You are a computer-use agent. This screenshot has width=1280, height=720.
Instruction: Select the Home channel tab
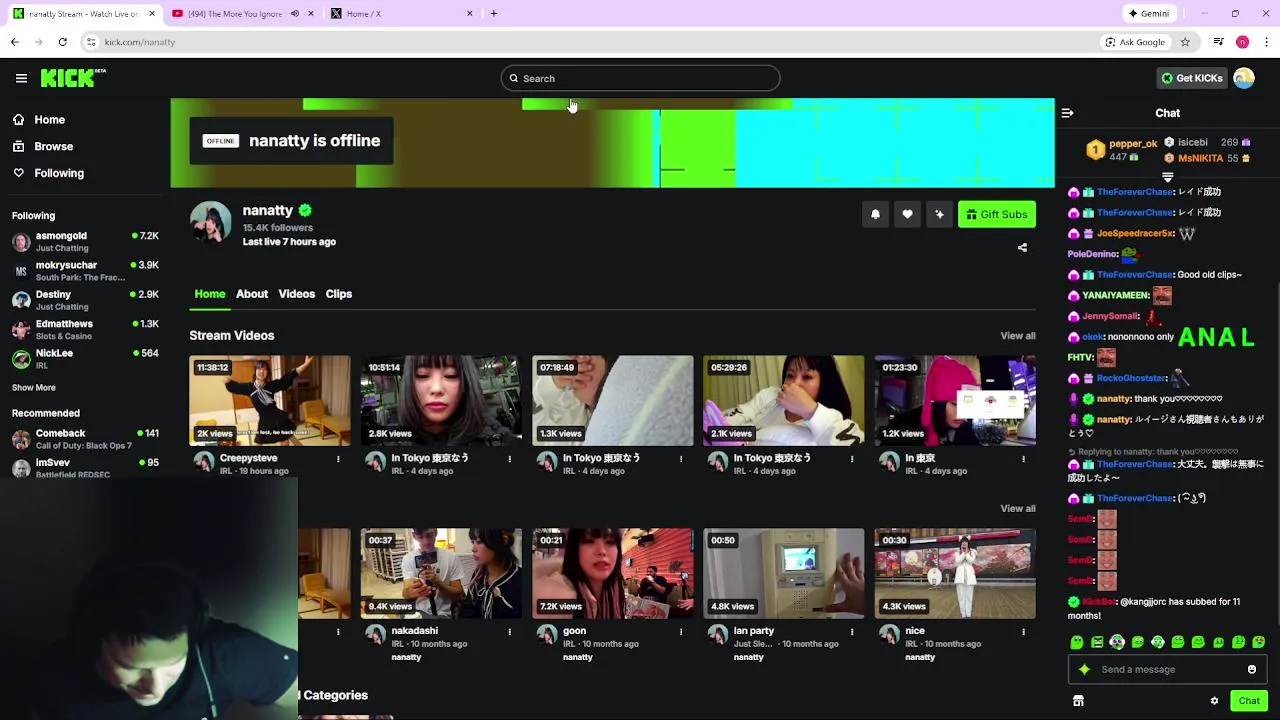tap(210, 294)
